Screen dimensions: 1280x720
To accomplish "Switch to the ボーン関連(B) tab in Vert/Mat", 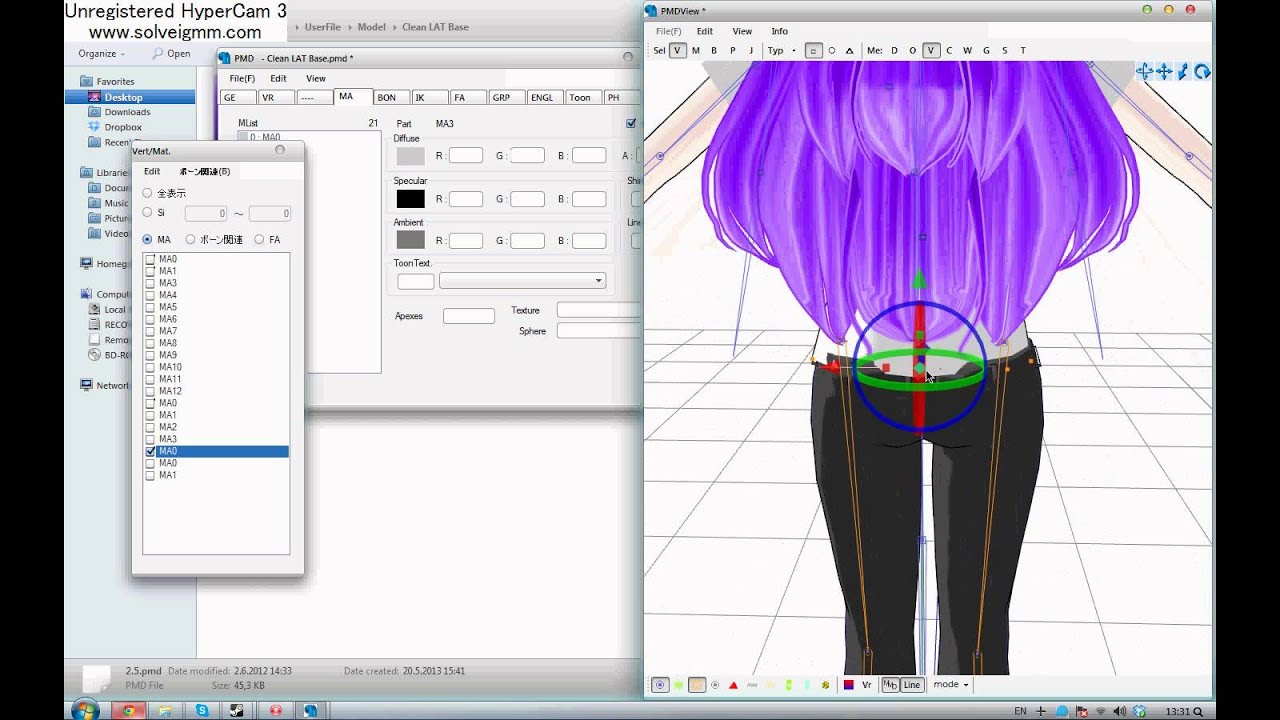I will click(x=204, y=171).
